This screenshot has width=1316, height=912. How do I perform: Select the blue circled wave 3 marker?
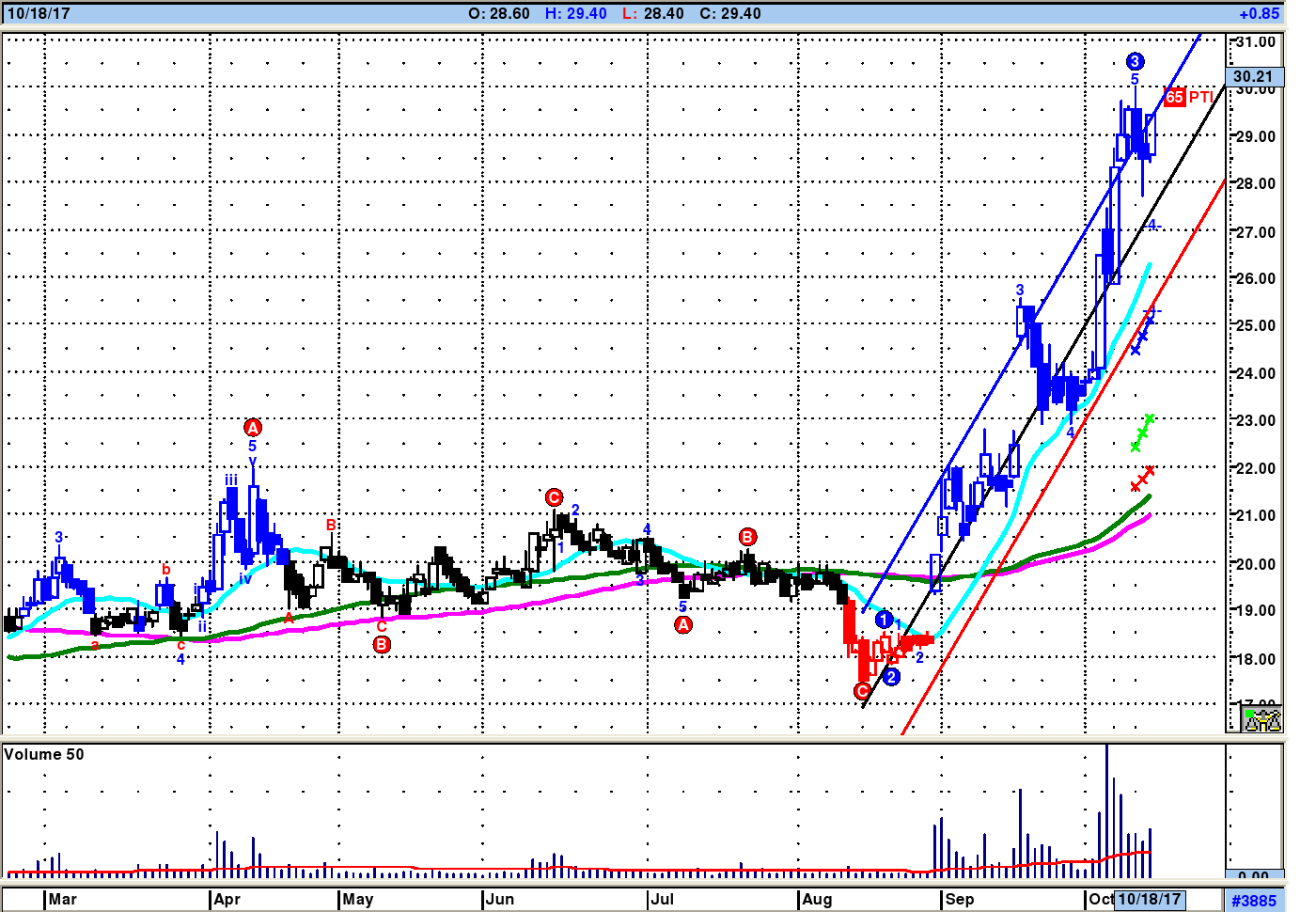coord(1135,62)
